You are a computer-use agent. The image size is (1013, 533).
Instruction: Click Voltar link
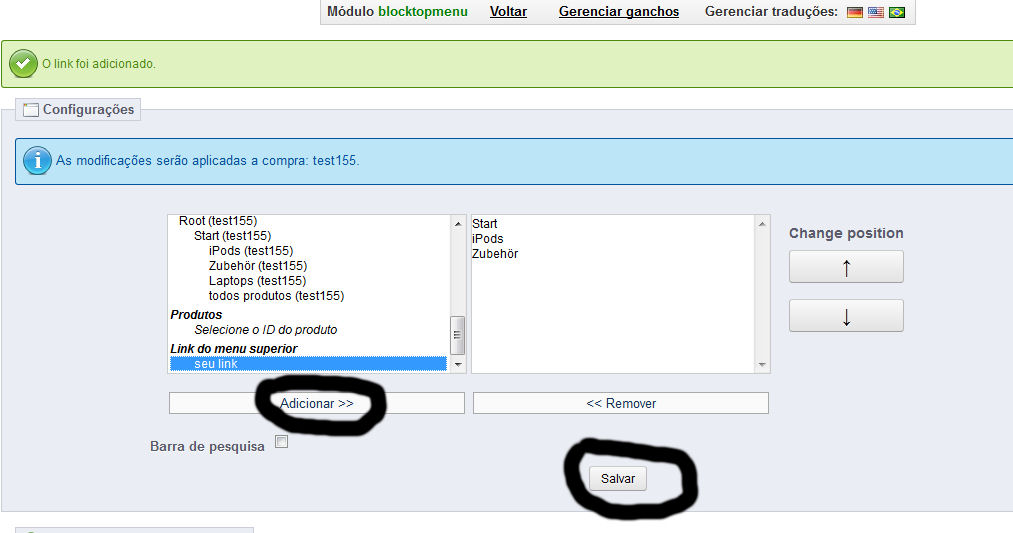(x=508, y=12)
